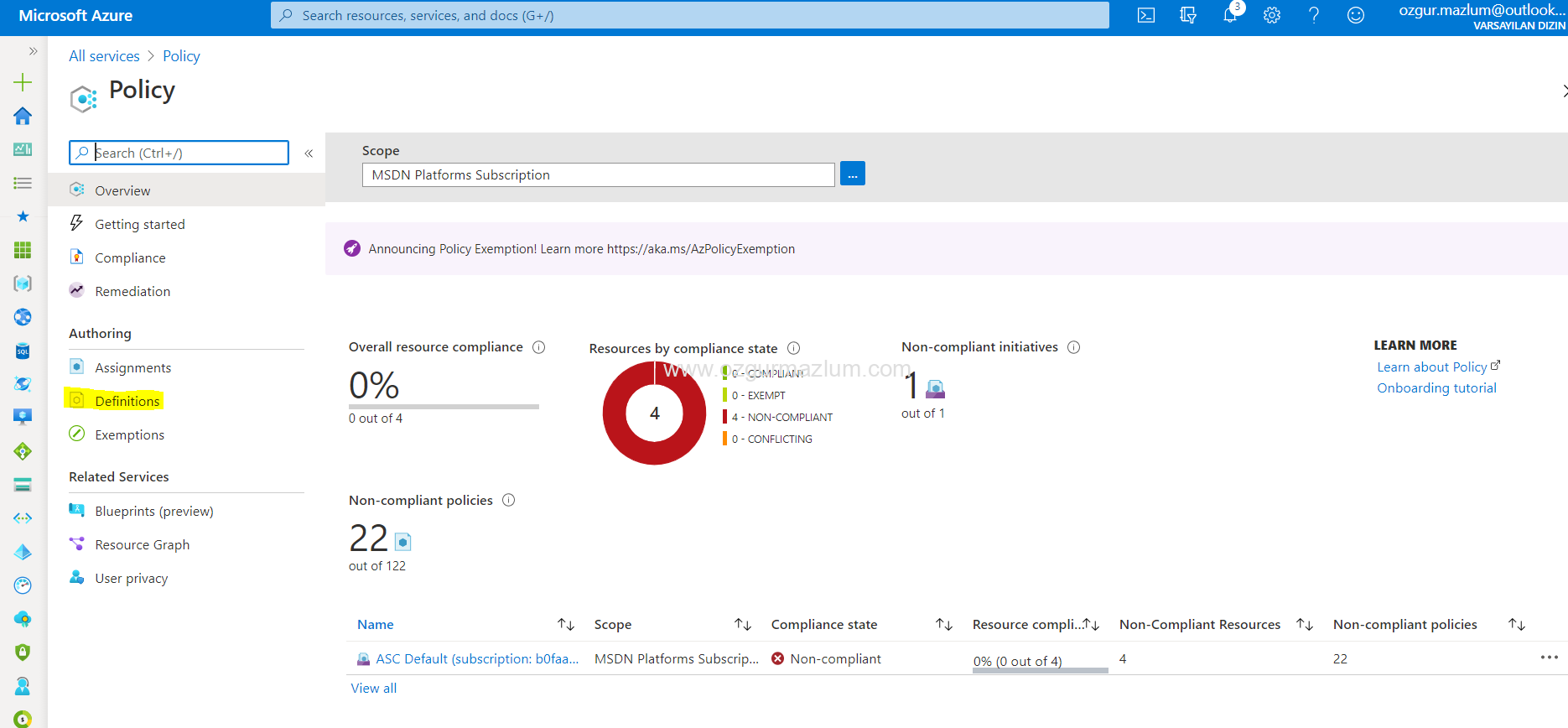Show info for Resources by compliance state
The image size is (1568, 728).
pyautogui.click(x=794, y=348)
